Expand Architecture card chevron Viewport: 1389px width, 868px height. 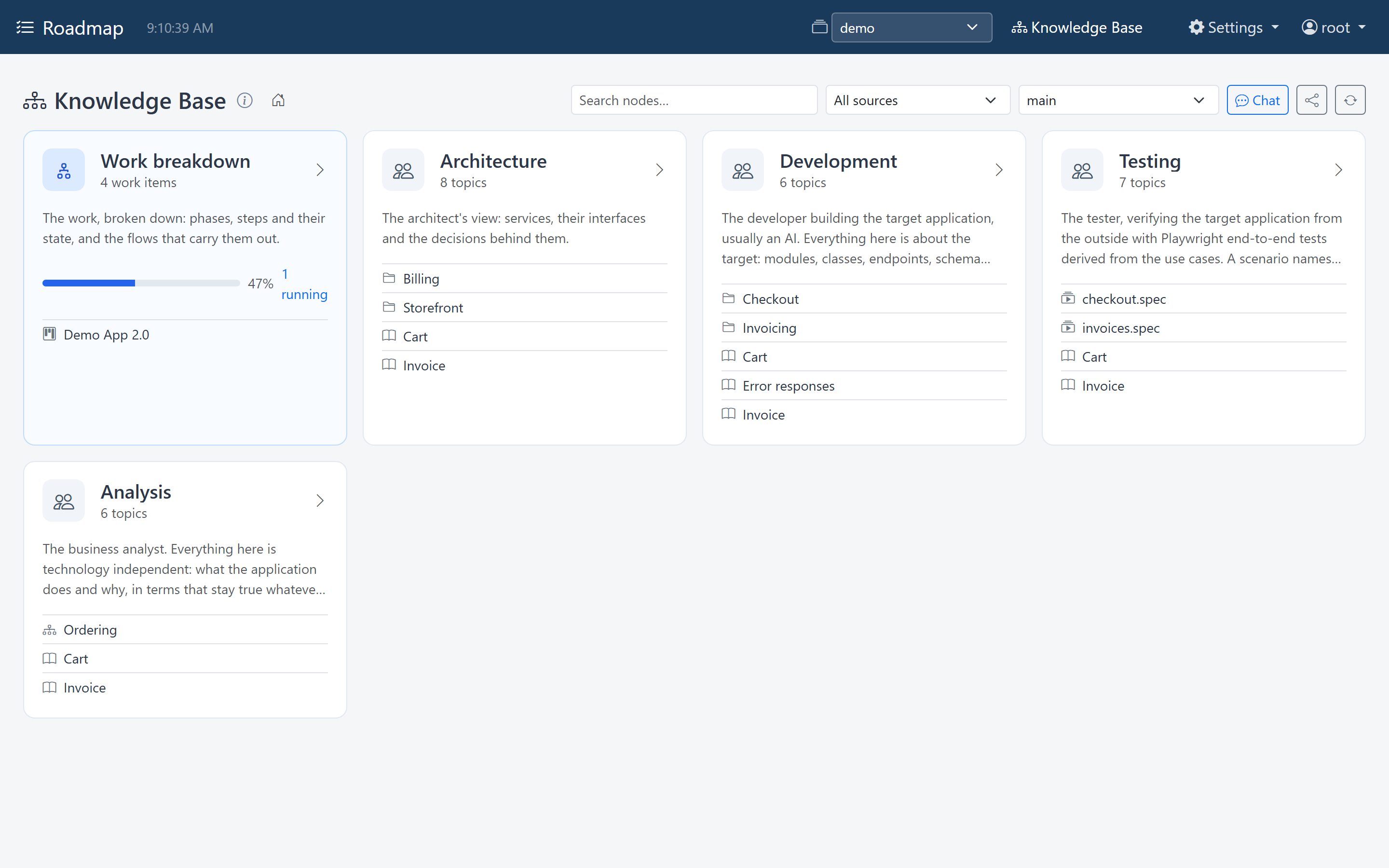659,170
